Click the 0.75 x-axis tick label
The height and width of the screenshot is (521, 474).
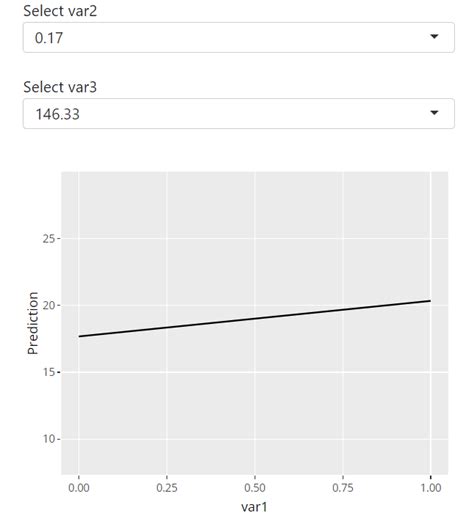pyautogui.click(x=343, y=488)
